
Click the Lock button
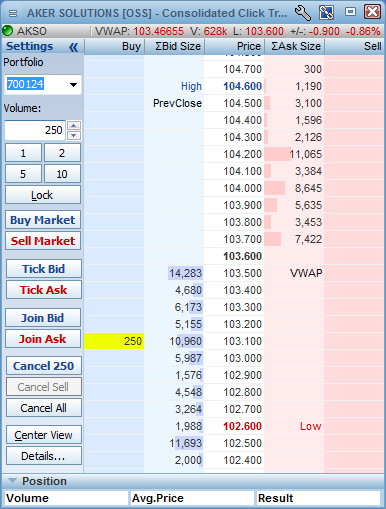click(x=43, y=195)
